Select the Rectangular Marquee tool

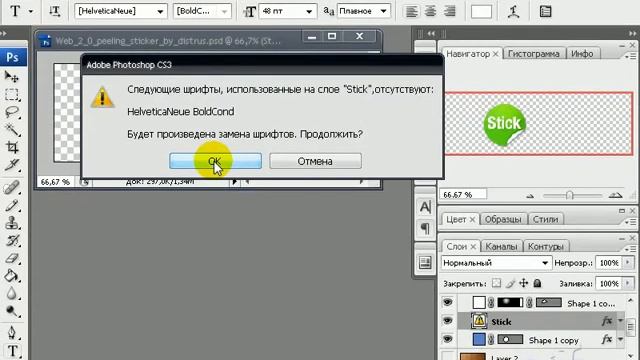coord(12,94)
